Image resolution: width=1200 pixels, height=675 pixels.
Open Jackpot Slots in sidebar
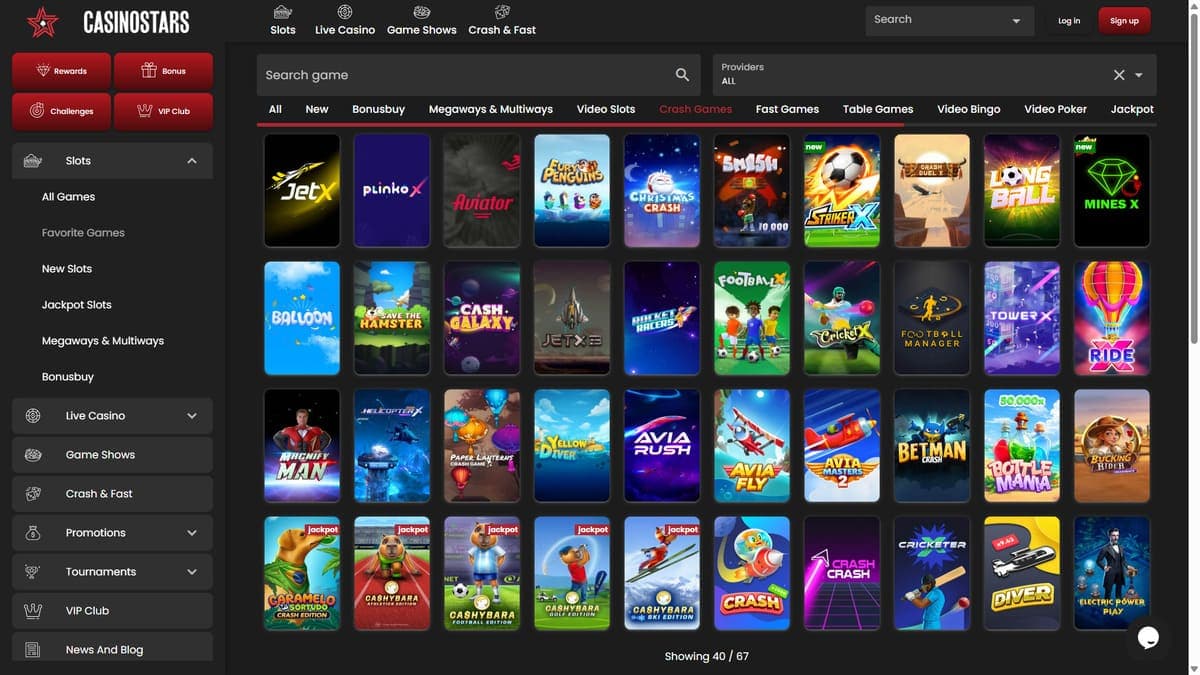(77, 305)
